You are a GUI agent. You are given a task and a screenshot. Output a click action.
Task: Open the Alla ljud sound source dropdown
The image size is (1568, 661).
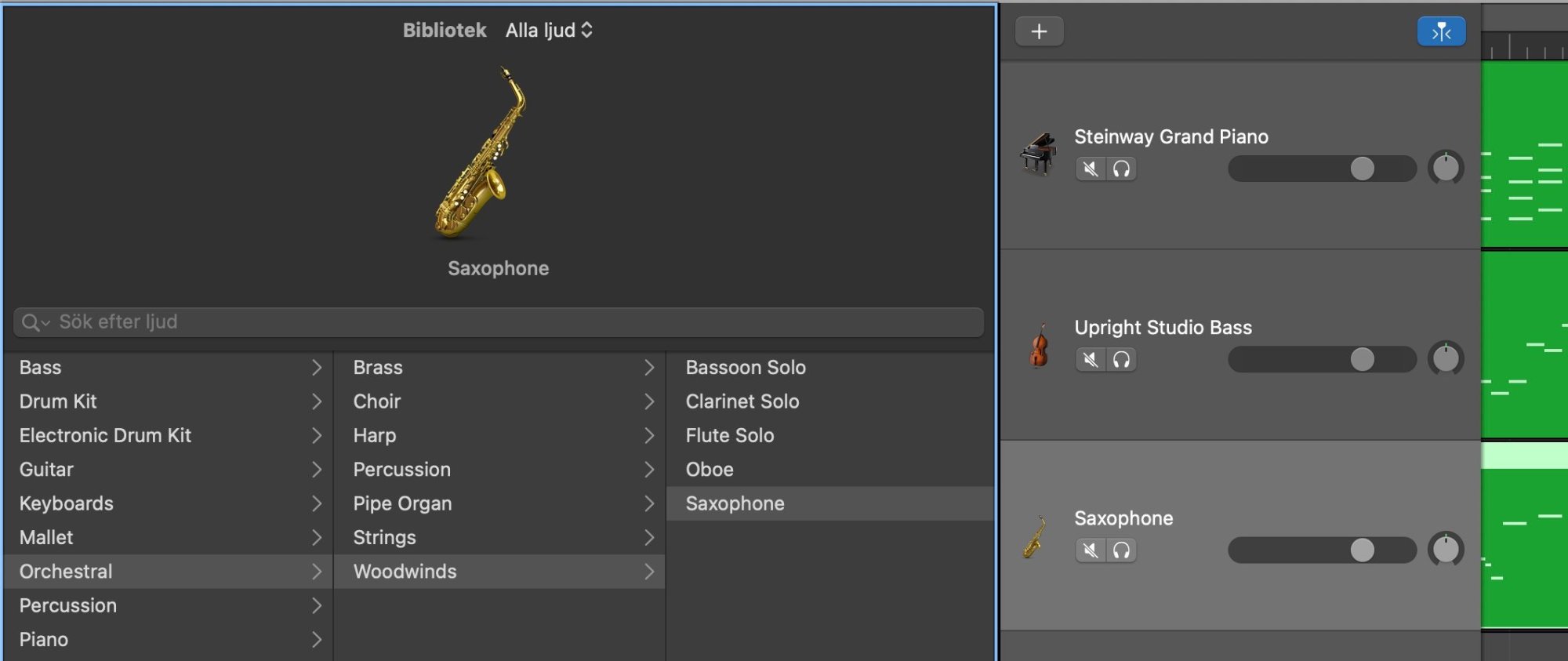(x=548, y=30)
